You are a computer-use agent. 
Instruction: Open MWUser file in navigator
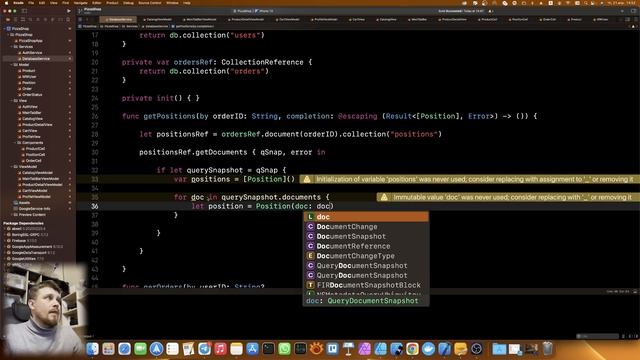29,77
